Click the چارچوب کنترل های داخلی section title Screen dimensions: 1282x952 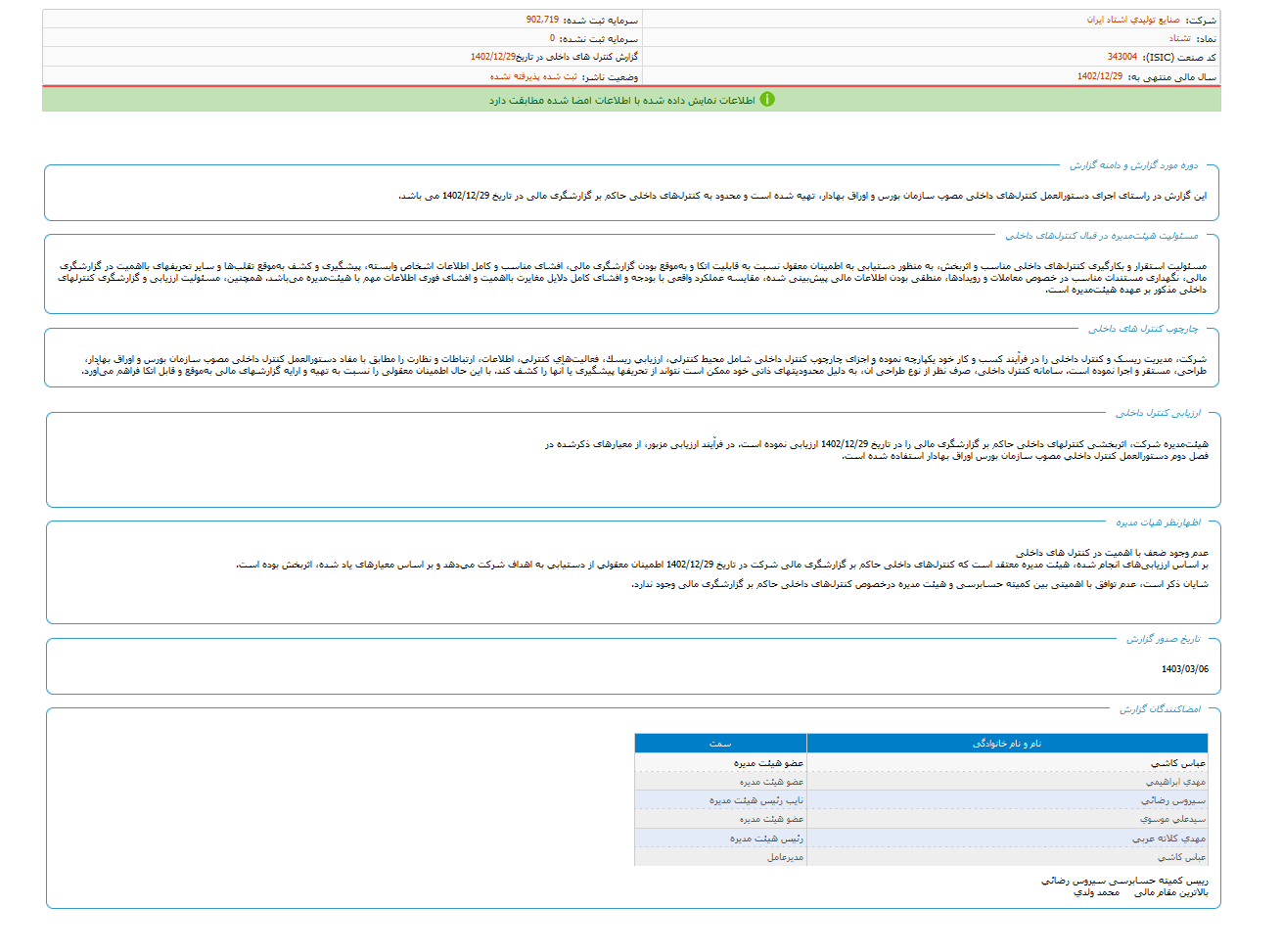coord(1143,329)
